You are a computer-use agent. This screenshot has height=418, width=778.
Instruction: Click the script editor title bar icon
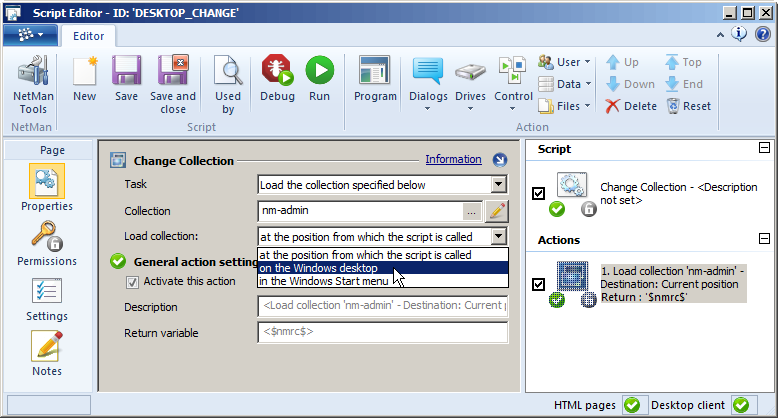coord(13,13)
